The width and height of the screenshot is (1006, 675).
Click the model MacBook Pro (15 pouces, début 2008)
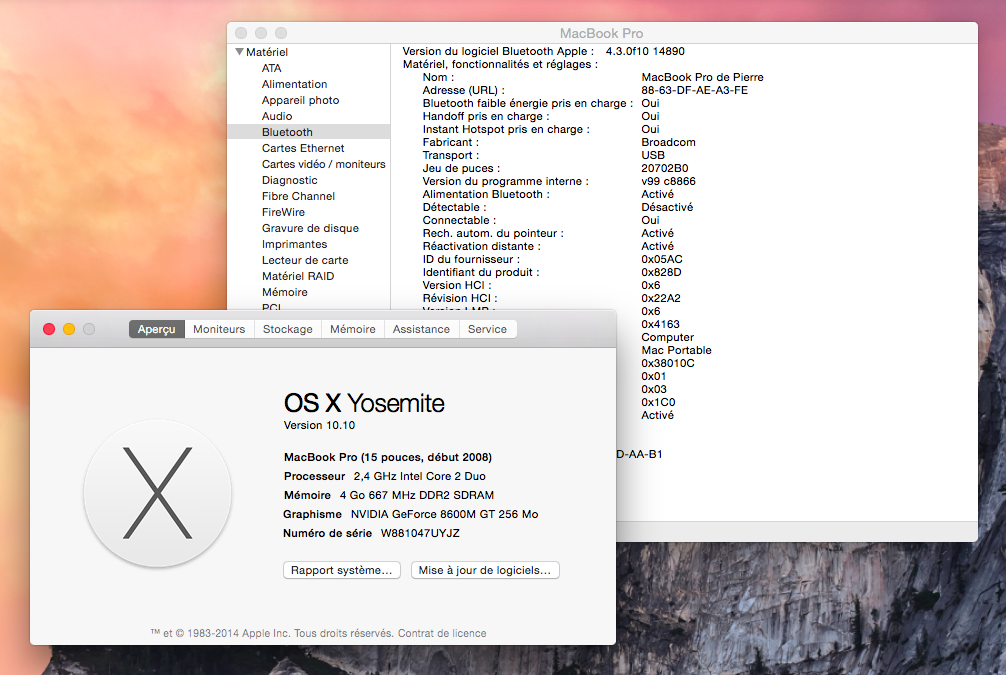(x=388, y=457)
